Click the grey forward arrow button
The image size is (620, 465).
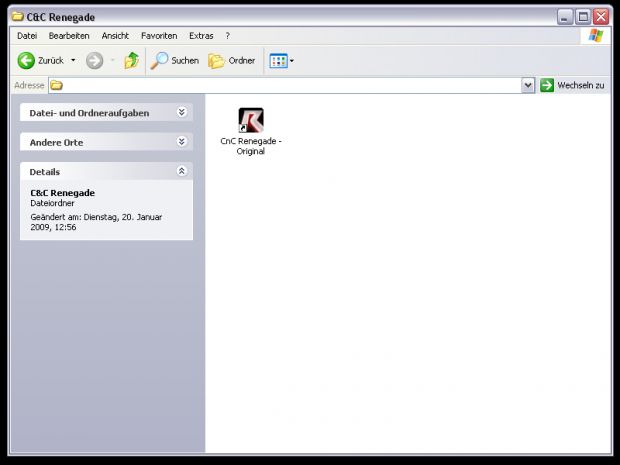click(x=95, y=60)
